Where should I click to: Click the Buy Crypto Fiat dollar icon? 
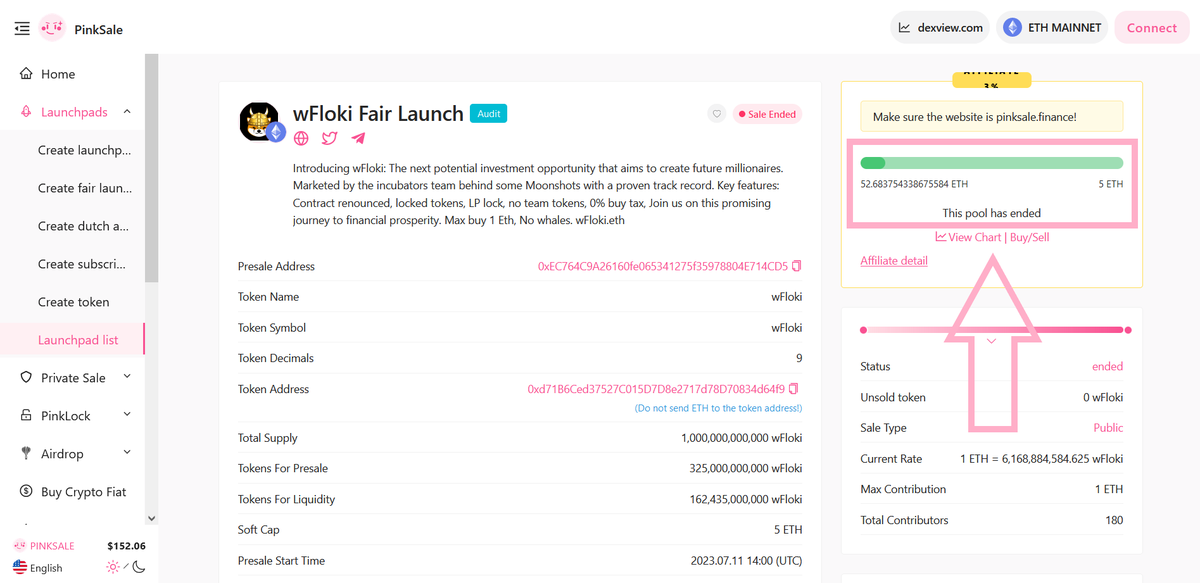26,492
